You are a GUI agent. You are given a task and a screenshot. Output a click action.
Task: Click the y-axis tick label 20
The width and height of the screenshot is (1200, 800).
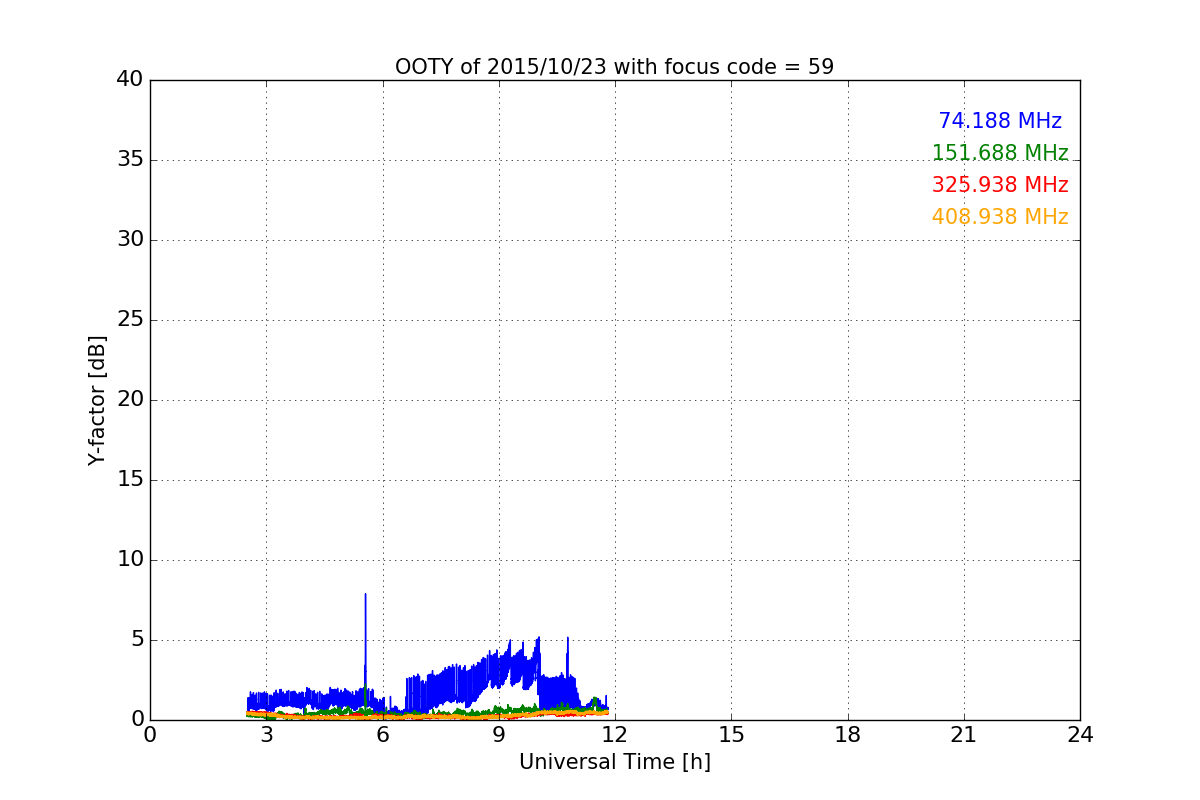pyautogui.click(x=130, y=400)
